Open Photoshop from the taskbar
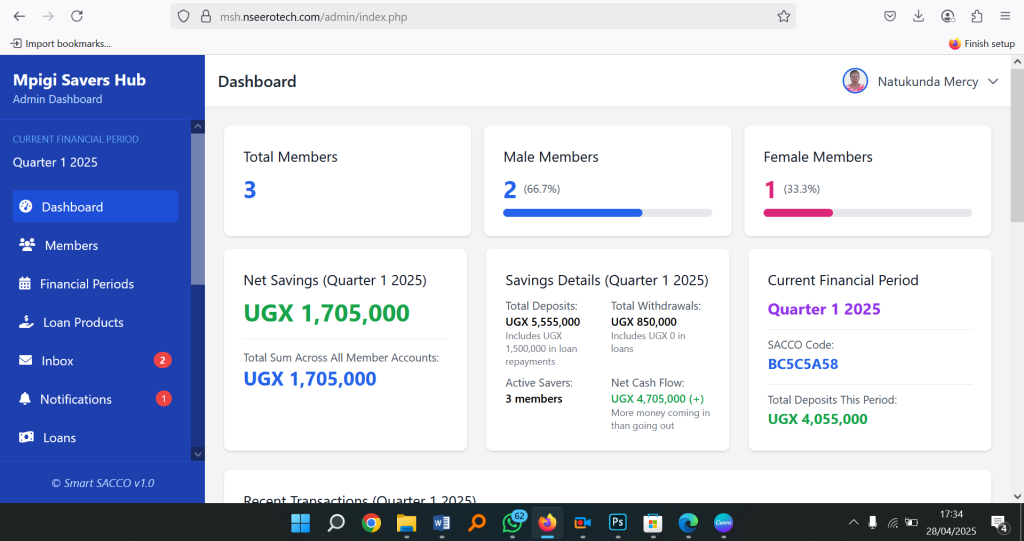 [x=618, y=522]
